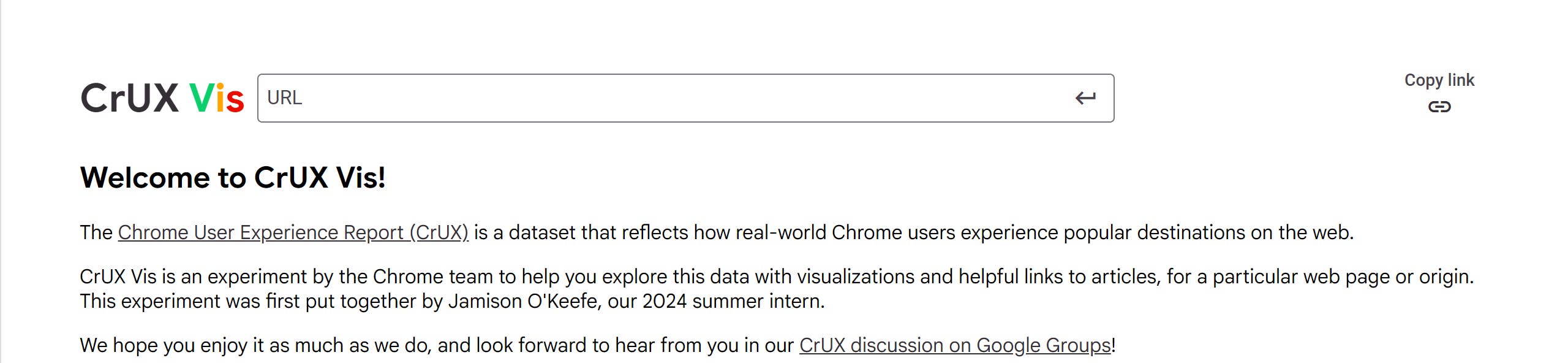1568x363 pixels.
Task: Open the Chrome User Experience Report (CrUX) link
Action: [x=293, y=232]
